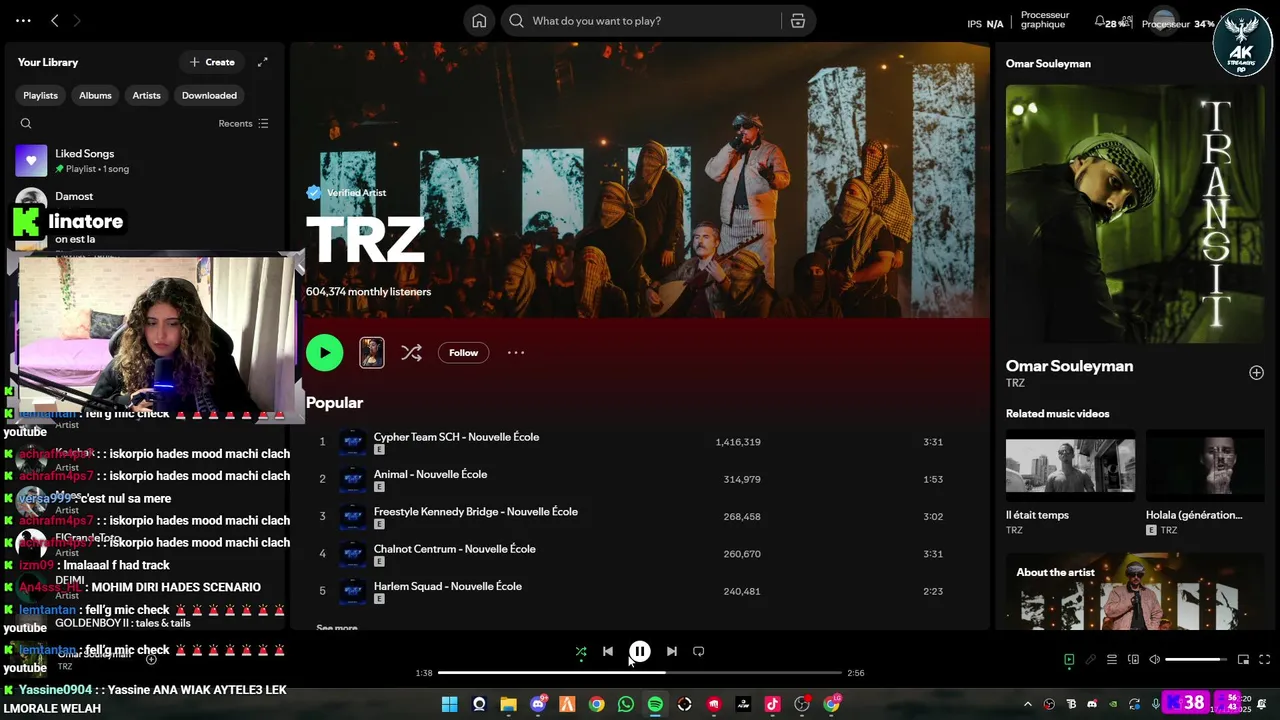Skip to the previous track
Viewport: 1280px width, 720px height.
[608, 651]
